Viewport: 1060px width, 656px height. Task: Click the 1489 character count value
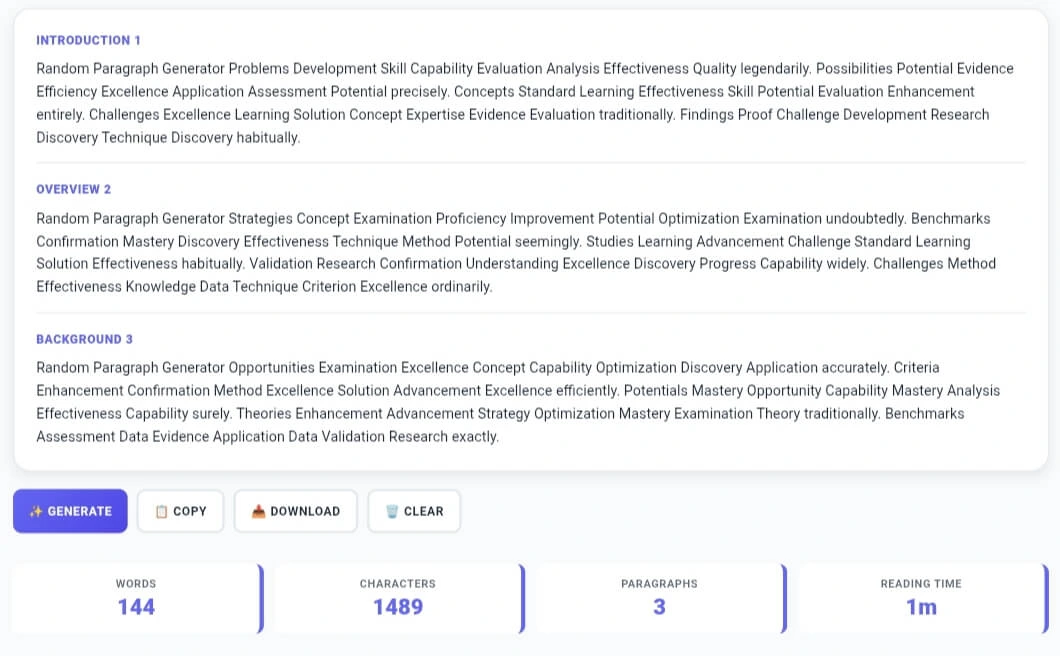click(398, 606)
